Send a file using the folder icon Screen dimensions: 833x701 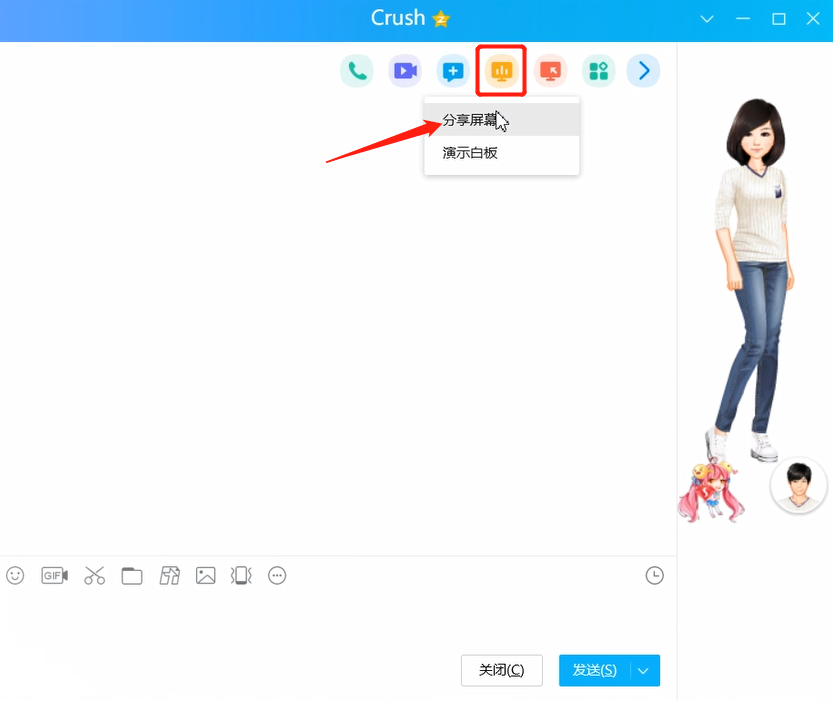point(131,575)
